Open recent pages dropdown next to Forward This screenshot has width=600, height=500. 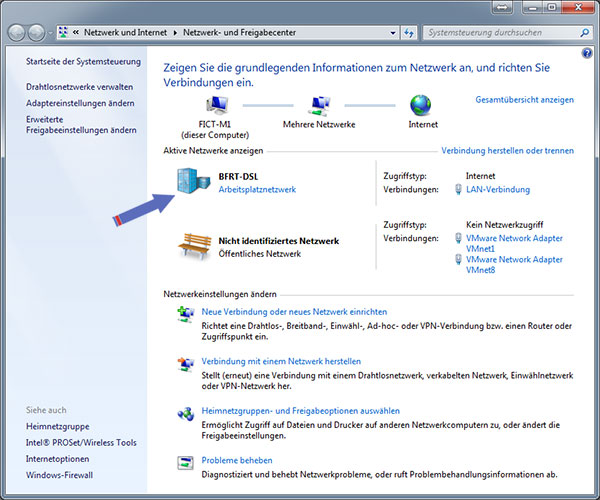pyautogui.click(x=50, y=33)
